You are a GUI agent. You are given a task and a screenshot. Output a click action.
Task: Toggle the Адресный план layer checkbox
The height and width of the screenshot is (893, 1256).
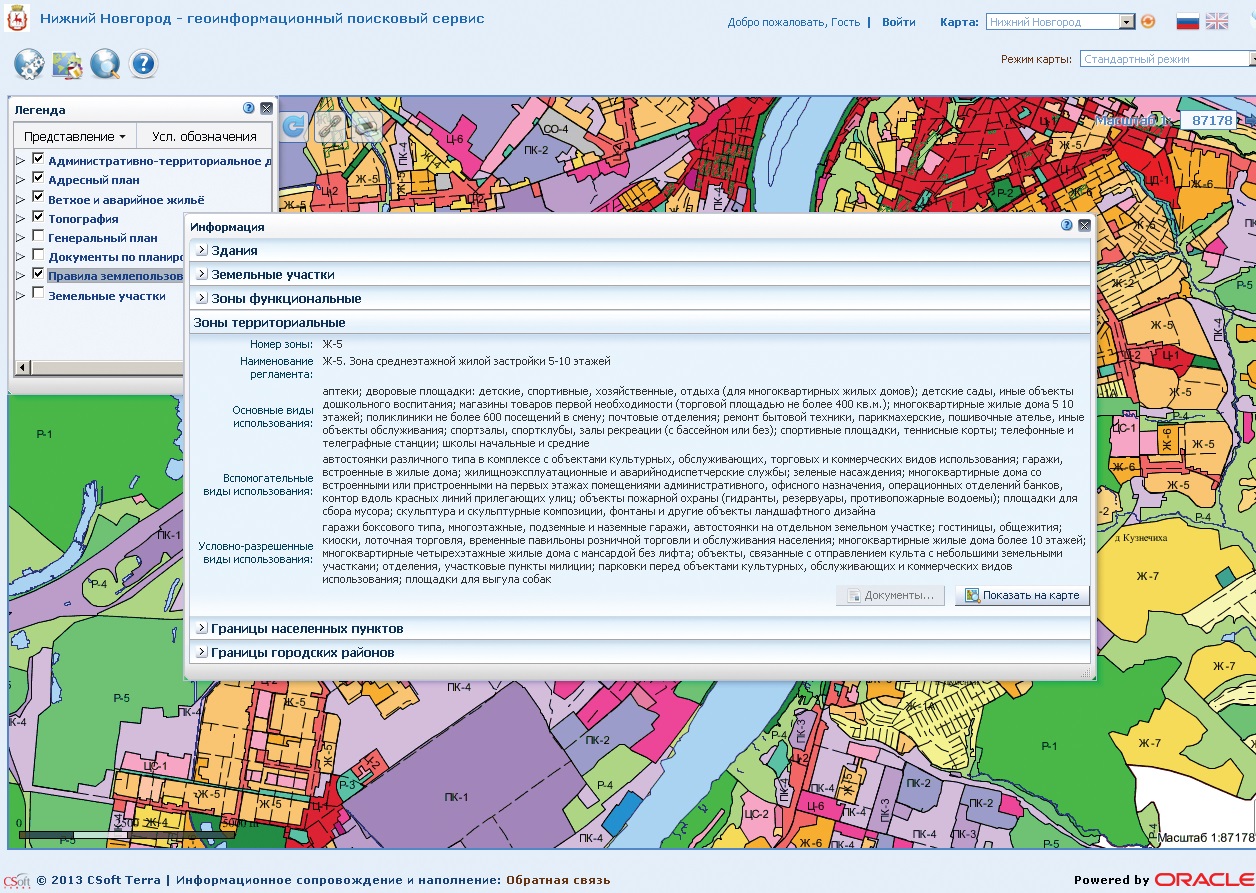coord(38,179)
